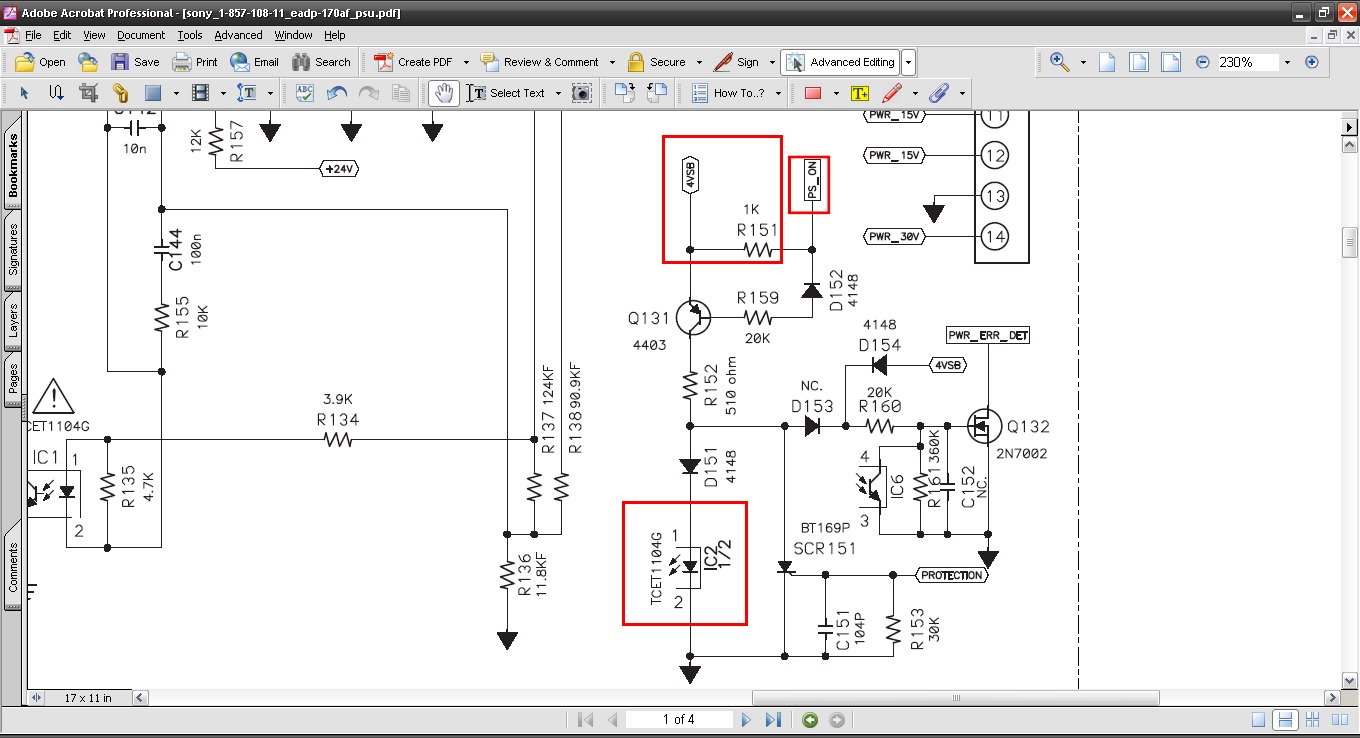Switch to Continuous page layout
This screenshot has width=1360, height=738.
point(1285,720)
